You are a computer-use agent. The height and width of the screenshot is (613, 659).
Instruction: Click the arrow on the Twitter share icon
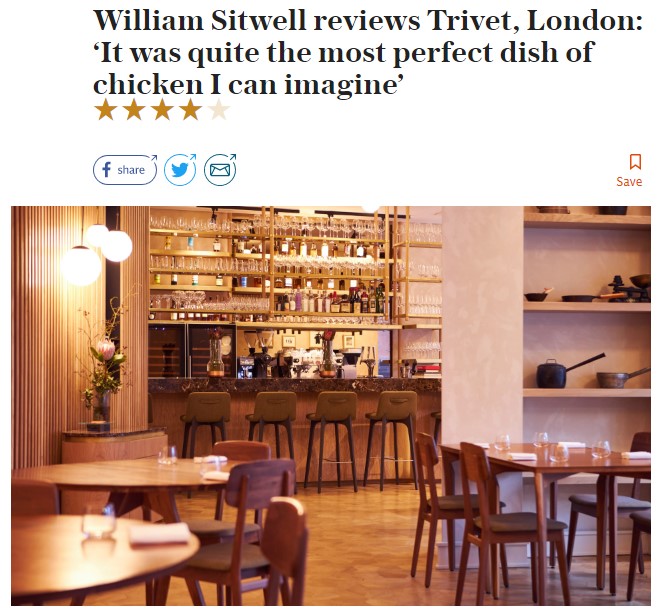point(192,157)
